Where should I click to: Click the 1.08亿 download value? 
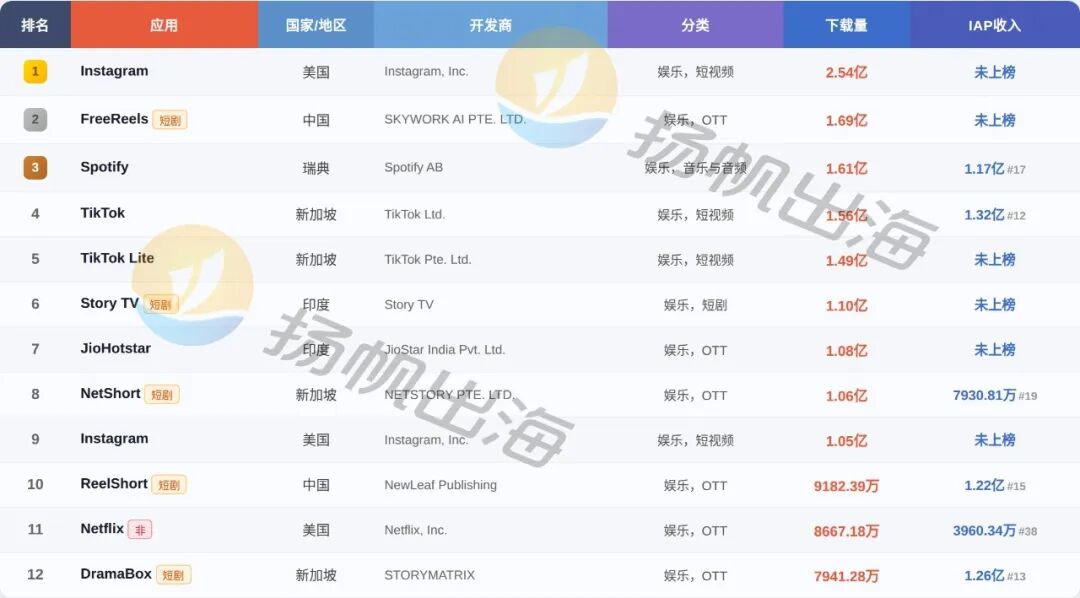tap(847, 351)
